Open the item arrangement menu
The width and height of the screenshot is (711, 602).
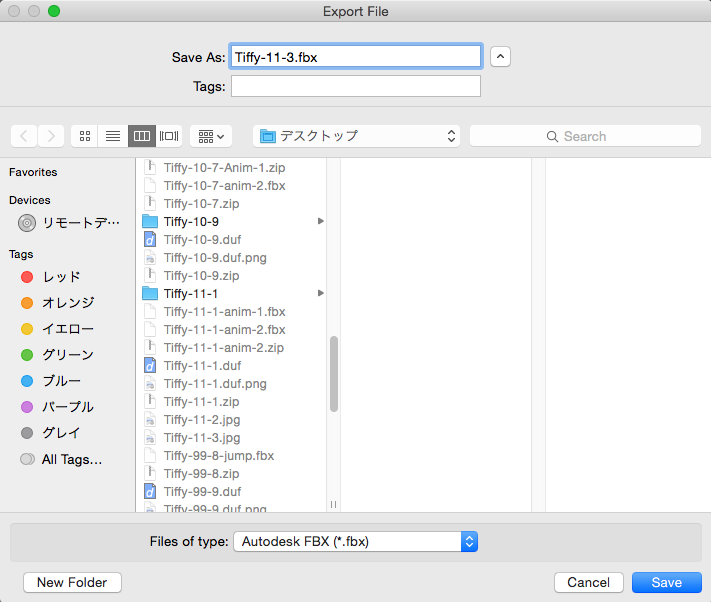pos(211,136)
